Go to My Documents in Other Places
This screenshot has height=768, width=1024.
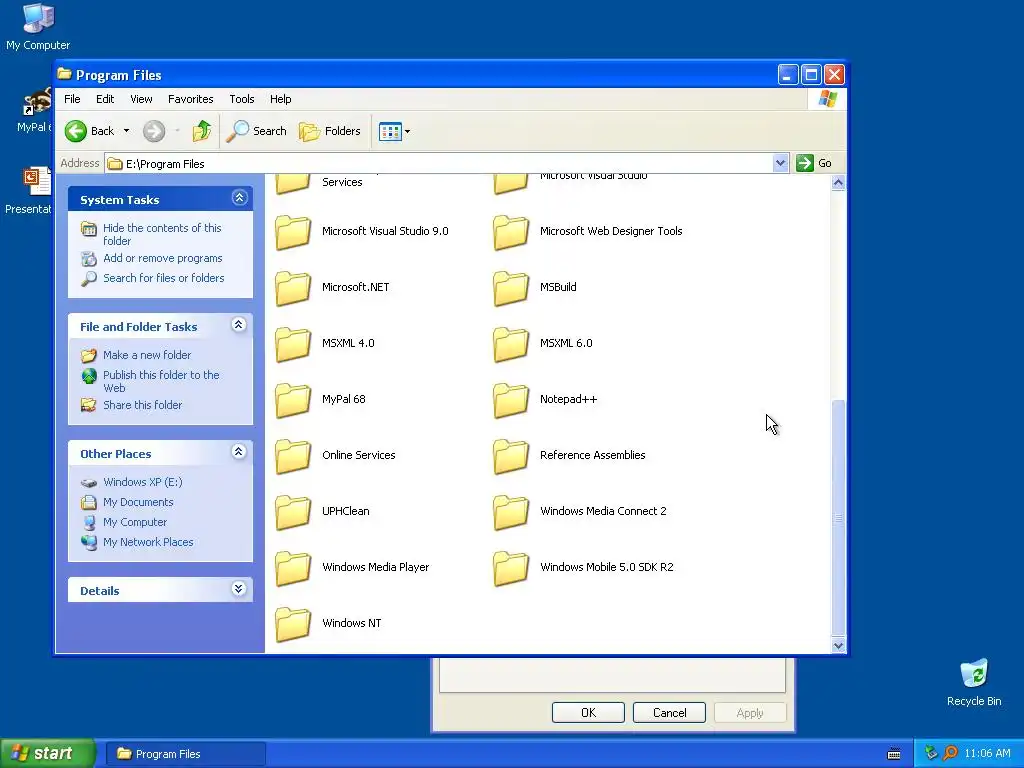138,502
